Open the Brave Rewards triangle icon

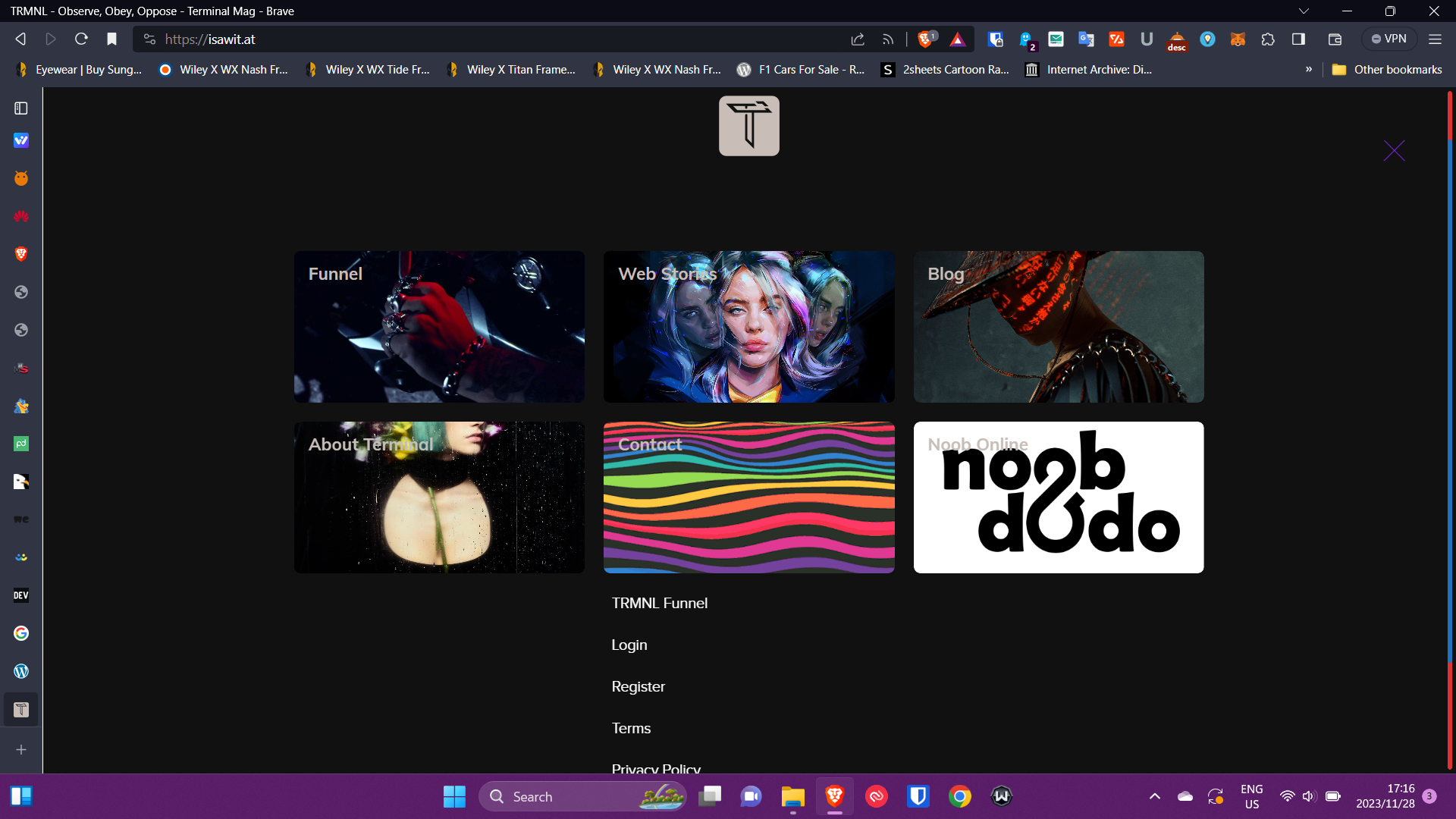958,39
